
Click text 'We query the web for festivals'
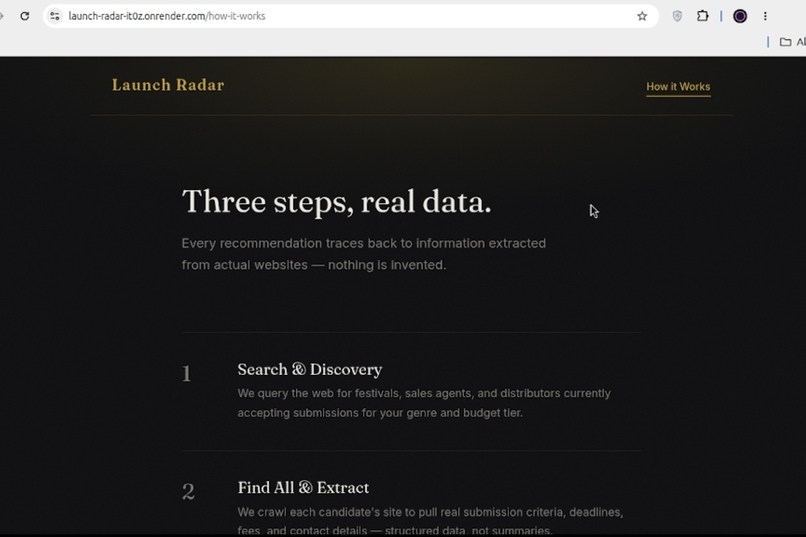[x=318, y=393]
